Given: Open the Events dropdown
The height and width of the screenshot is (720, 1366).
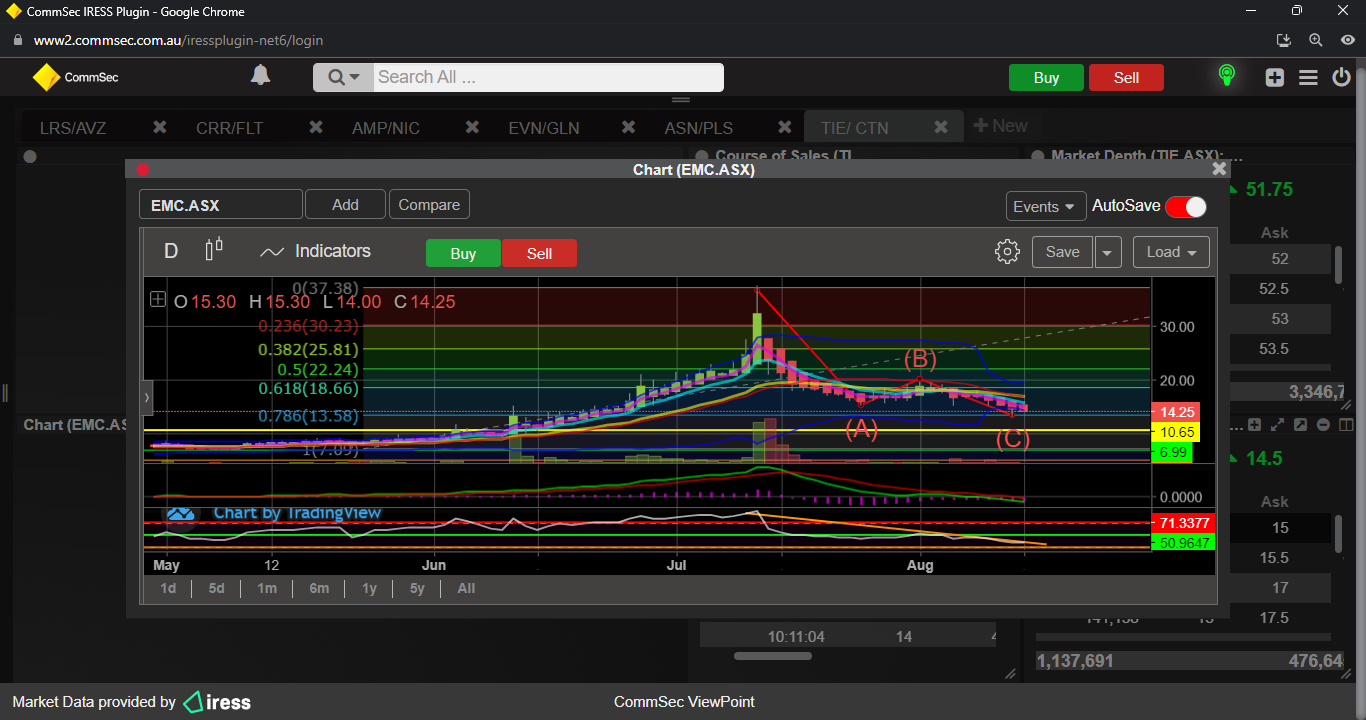Looking at the screenshot, I should (1045, 206).
